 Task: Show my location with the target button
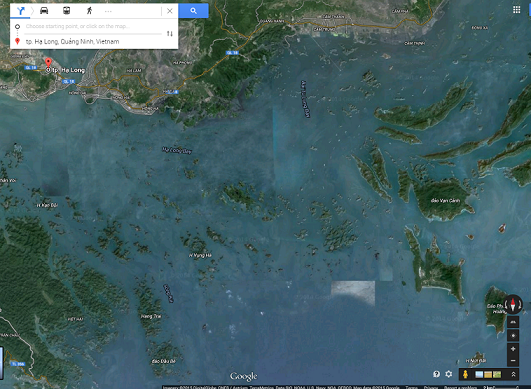pyautogui.click(x=513, y=336)
